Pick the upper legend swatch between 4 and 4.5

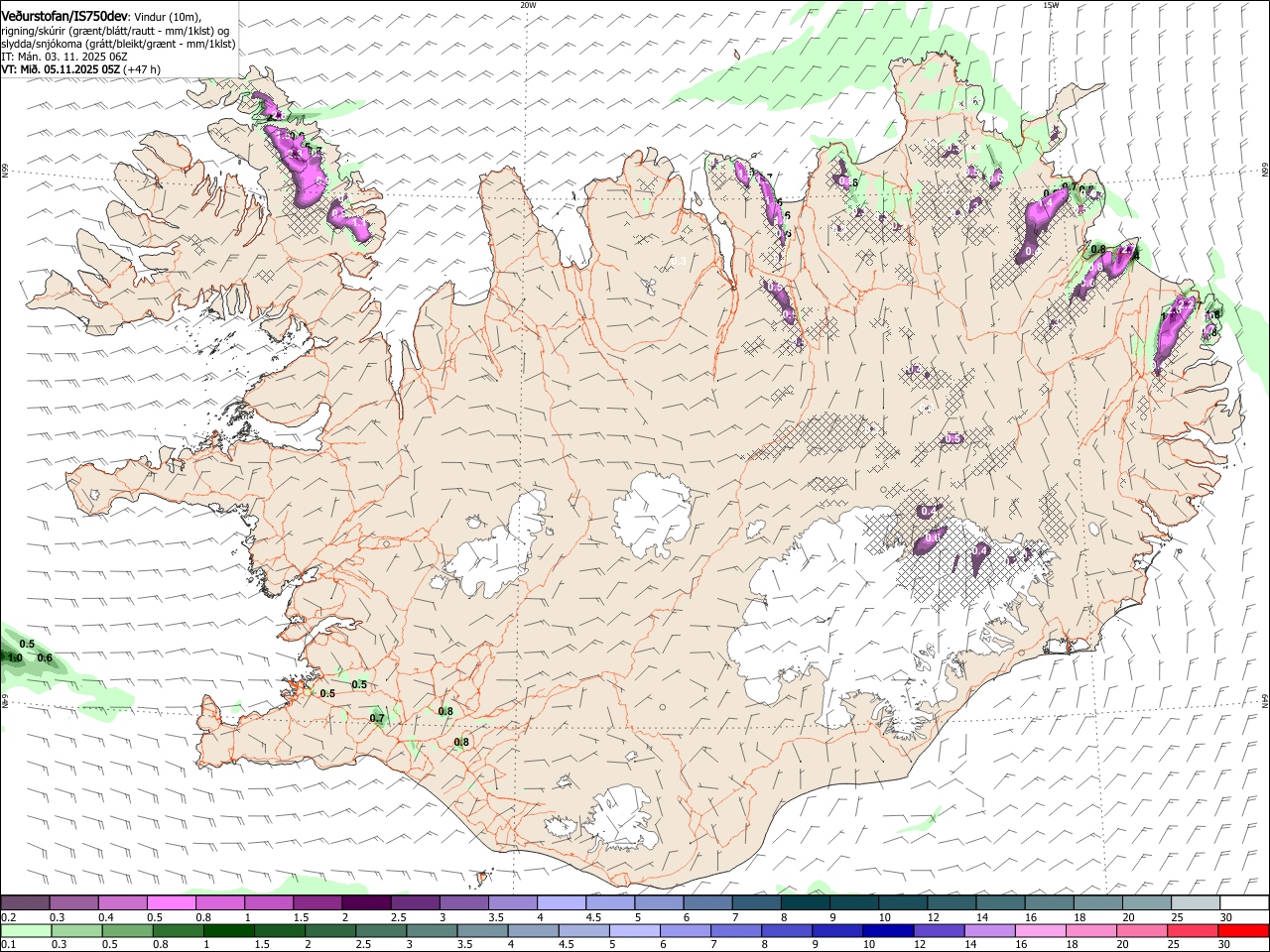click(562, 903)
